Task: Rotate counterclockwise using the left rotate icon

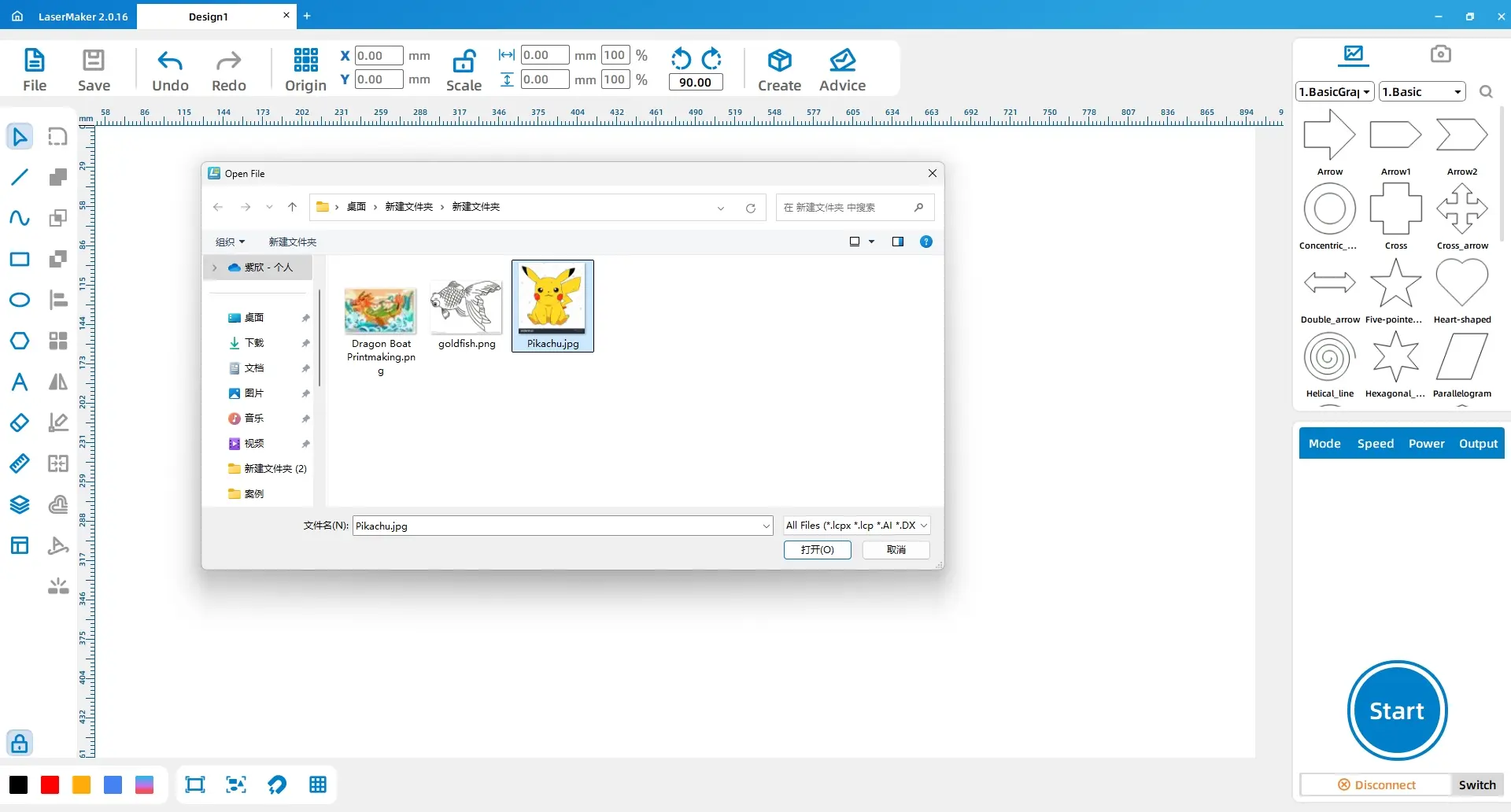Action: [681, 59]
